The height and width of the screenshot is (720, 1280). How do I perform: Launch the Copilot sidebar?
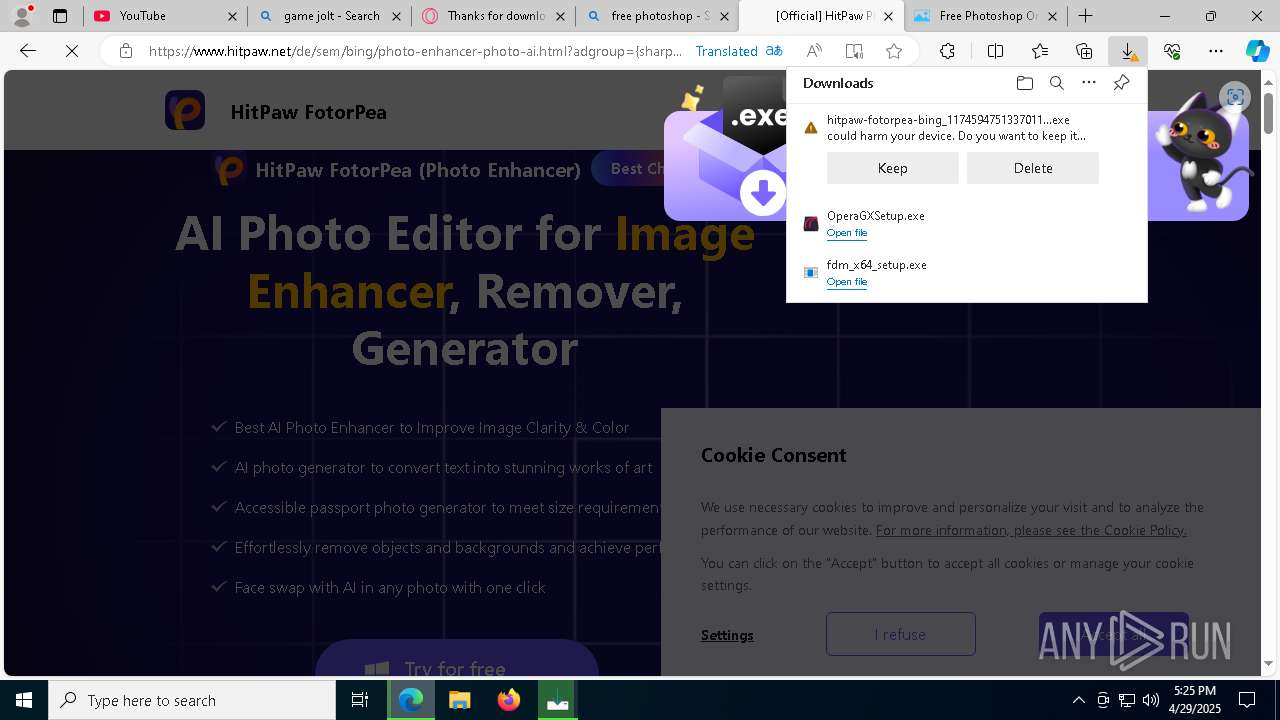click(1257, 51)
